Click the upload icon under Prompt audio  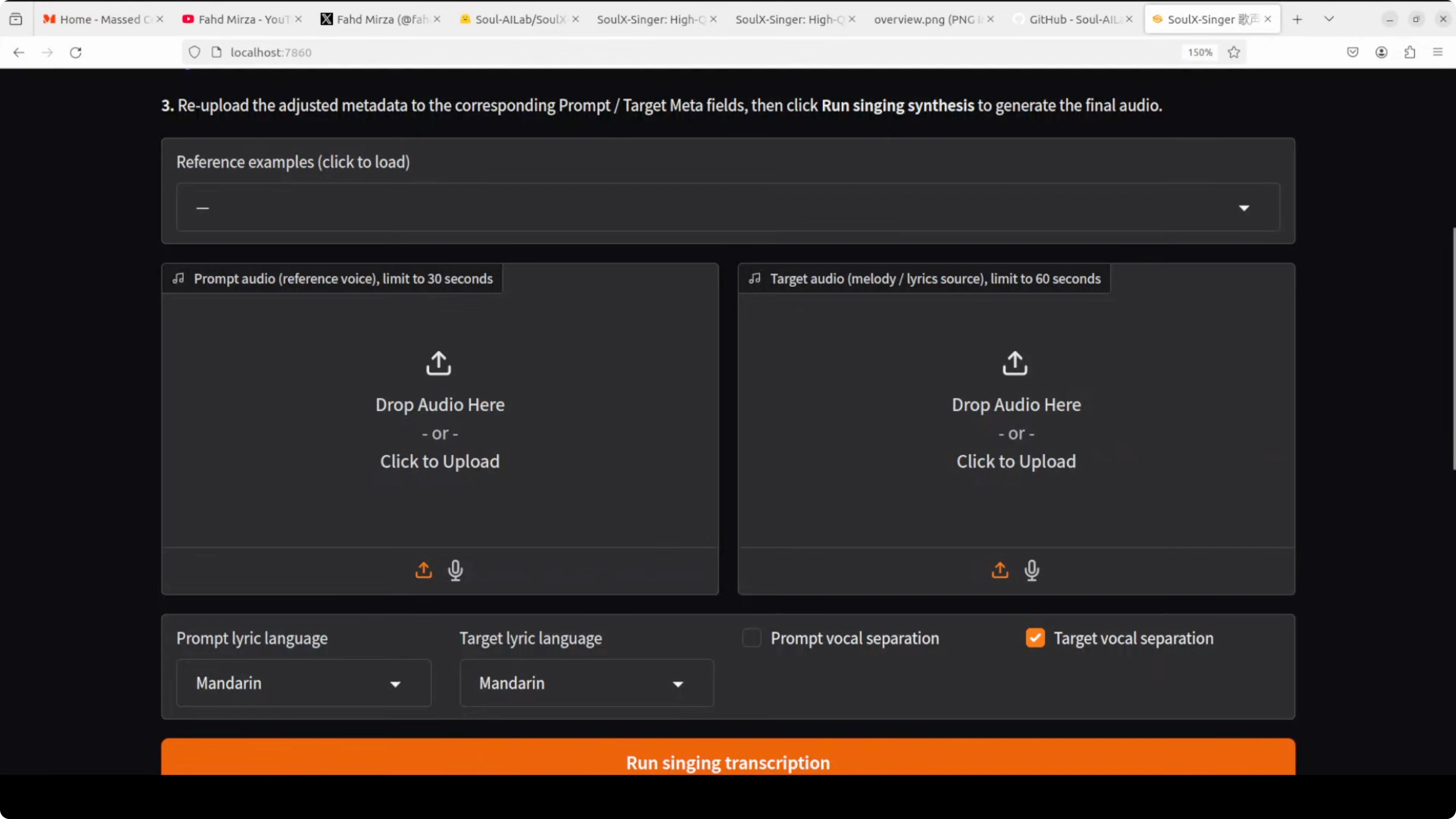(423, 570)
